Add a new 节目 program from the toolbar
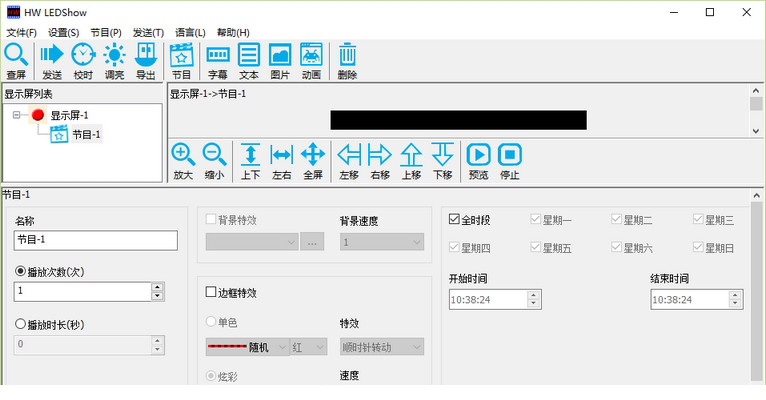766x400 pixels. tap(182, 61)
